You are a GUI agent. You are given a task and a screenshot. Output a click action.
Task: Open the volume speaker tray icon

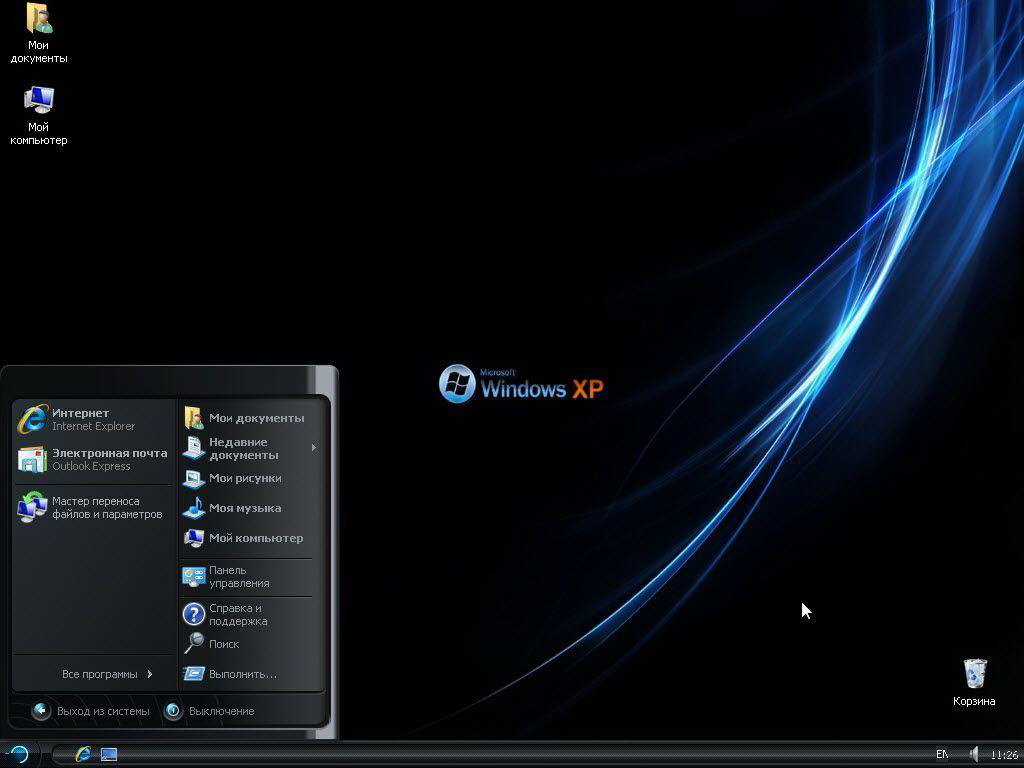974,754
